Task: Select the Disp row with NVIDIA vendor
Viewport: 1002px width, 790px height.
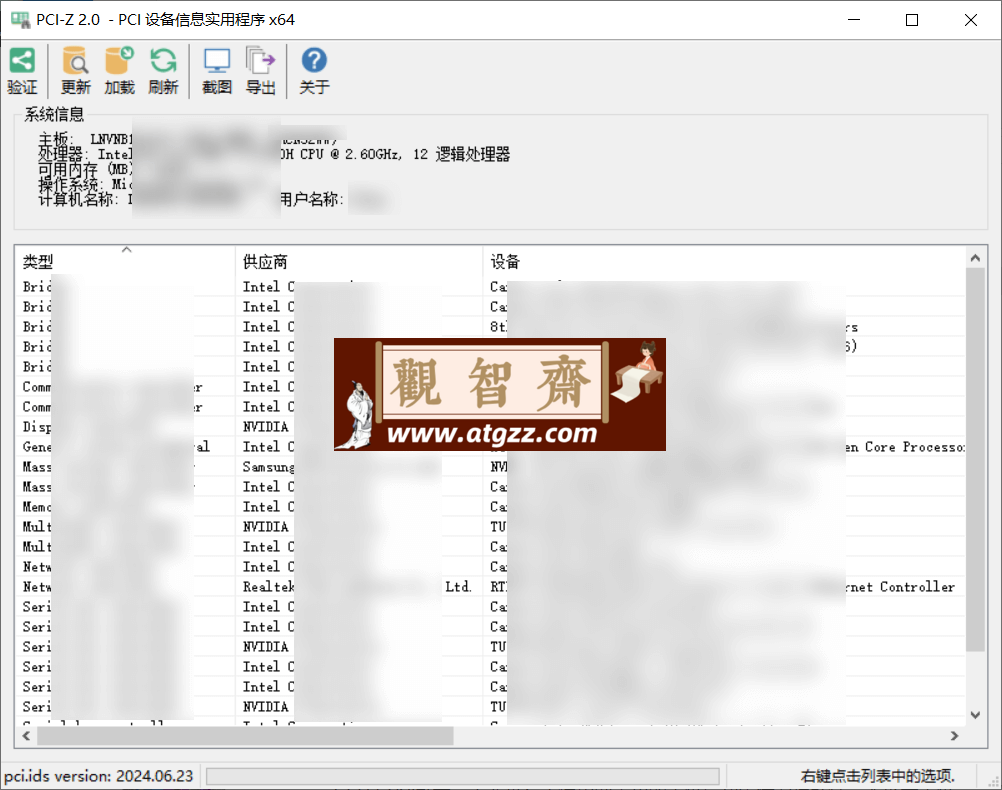Action: [491, 427]
